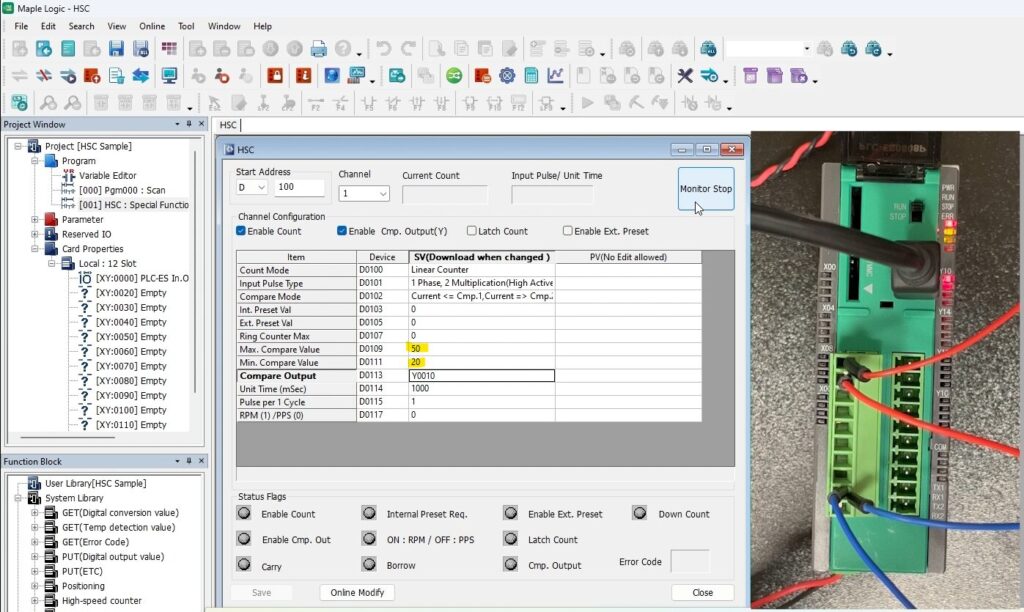This screenshot has height=612, width=1024.
Task: Click the red padlock toolbar icon
Action: coord(275,76)
